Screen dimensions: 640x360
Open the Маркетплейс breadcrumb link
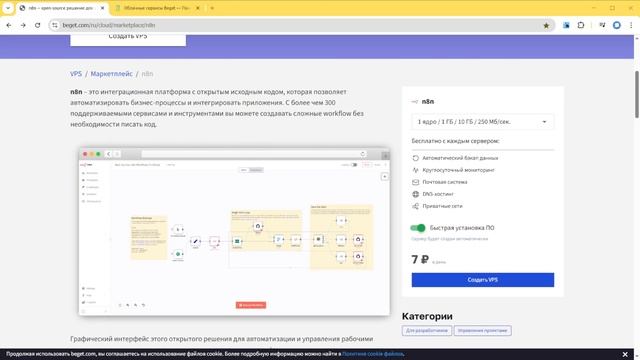click(x=111, y=74)
